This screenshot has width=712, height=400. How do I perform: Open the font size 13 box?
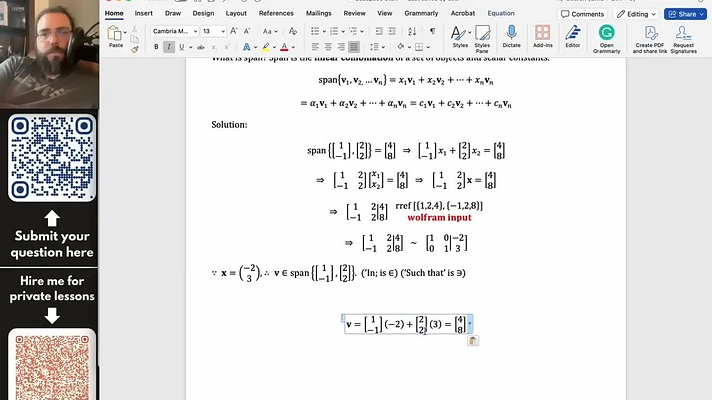click(213, 31)
